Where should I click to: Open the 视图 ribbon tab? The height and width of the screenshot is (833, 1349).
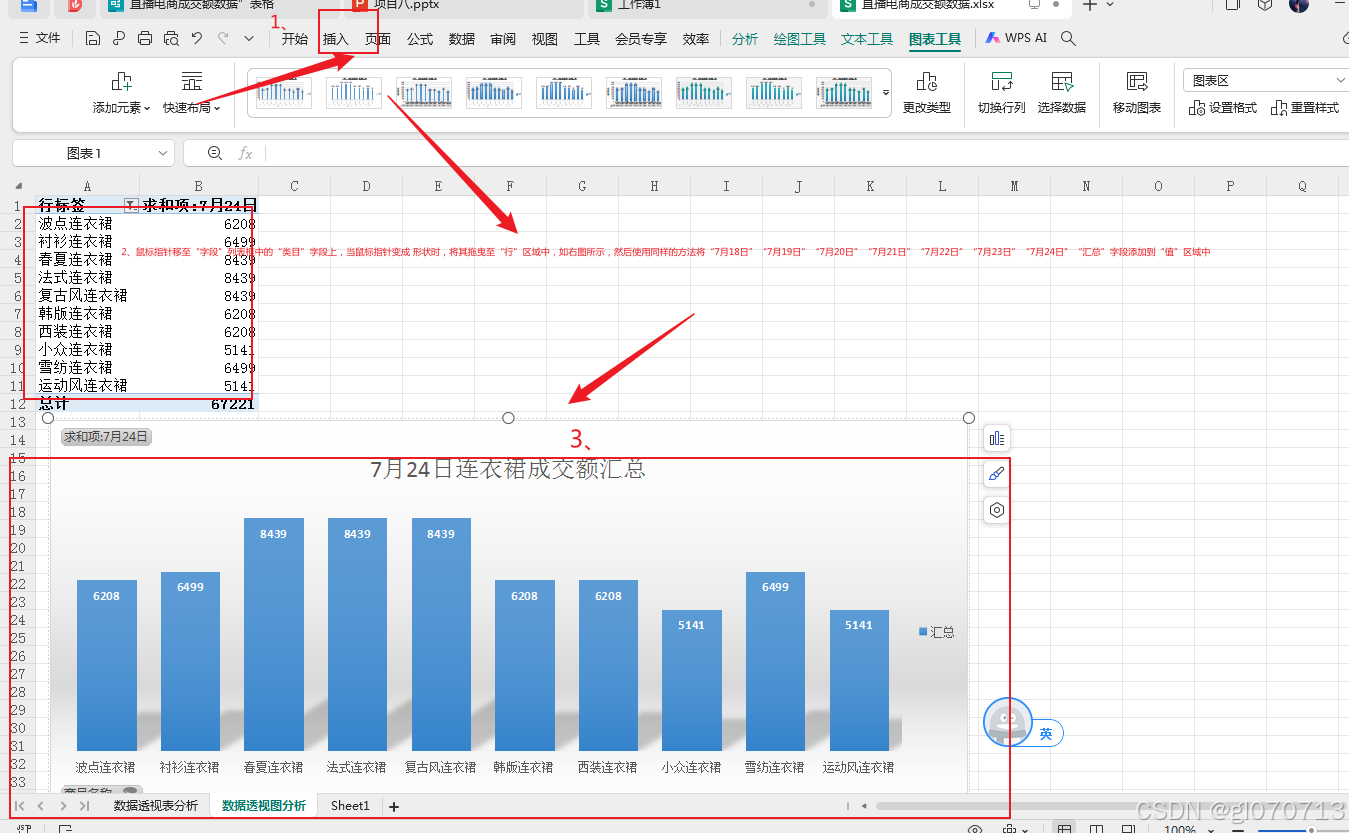[545, 39]
